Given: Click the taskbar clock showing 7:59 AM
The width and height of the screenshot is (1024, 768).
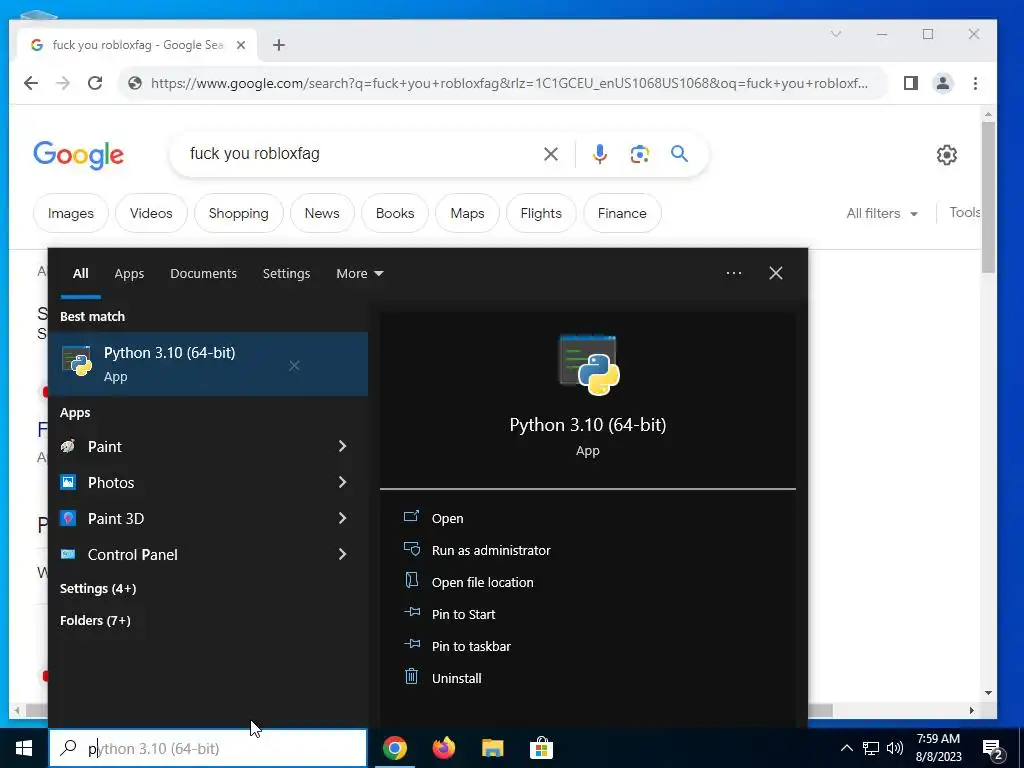Looking at the screenshot, I should [938, 748].
